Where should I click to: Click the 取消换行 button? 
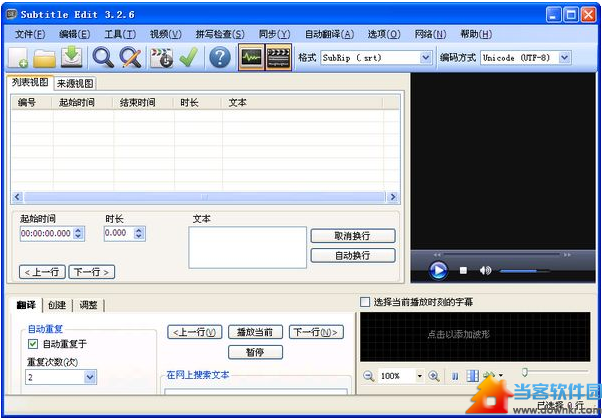coord(352,236)
